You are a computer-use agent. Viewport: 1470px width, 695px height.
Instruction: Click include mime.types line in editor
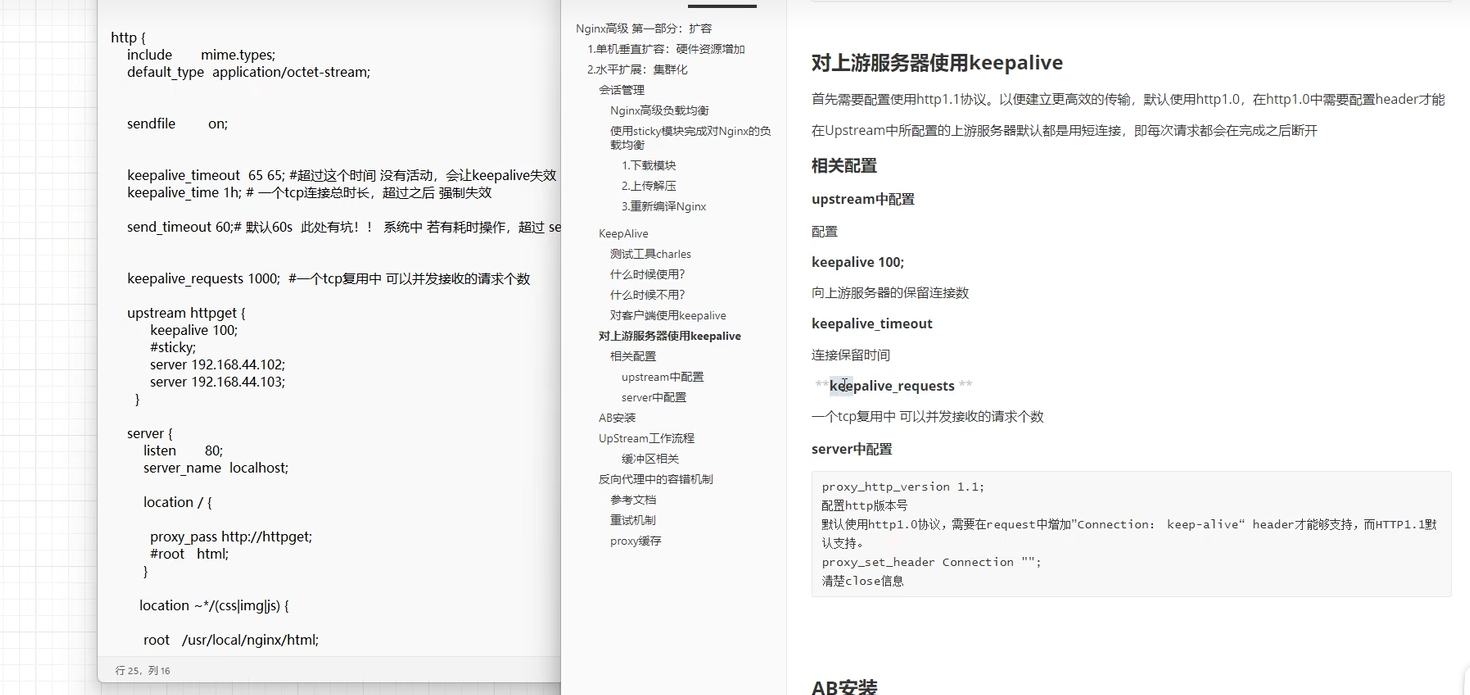(201, 55)
